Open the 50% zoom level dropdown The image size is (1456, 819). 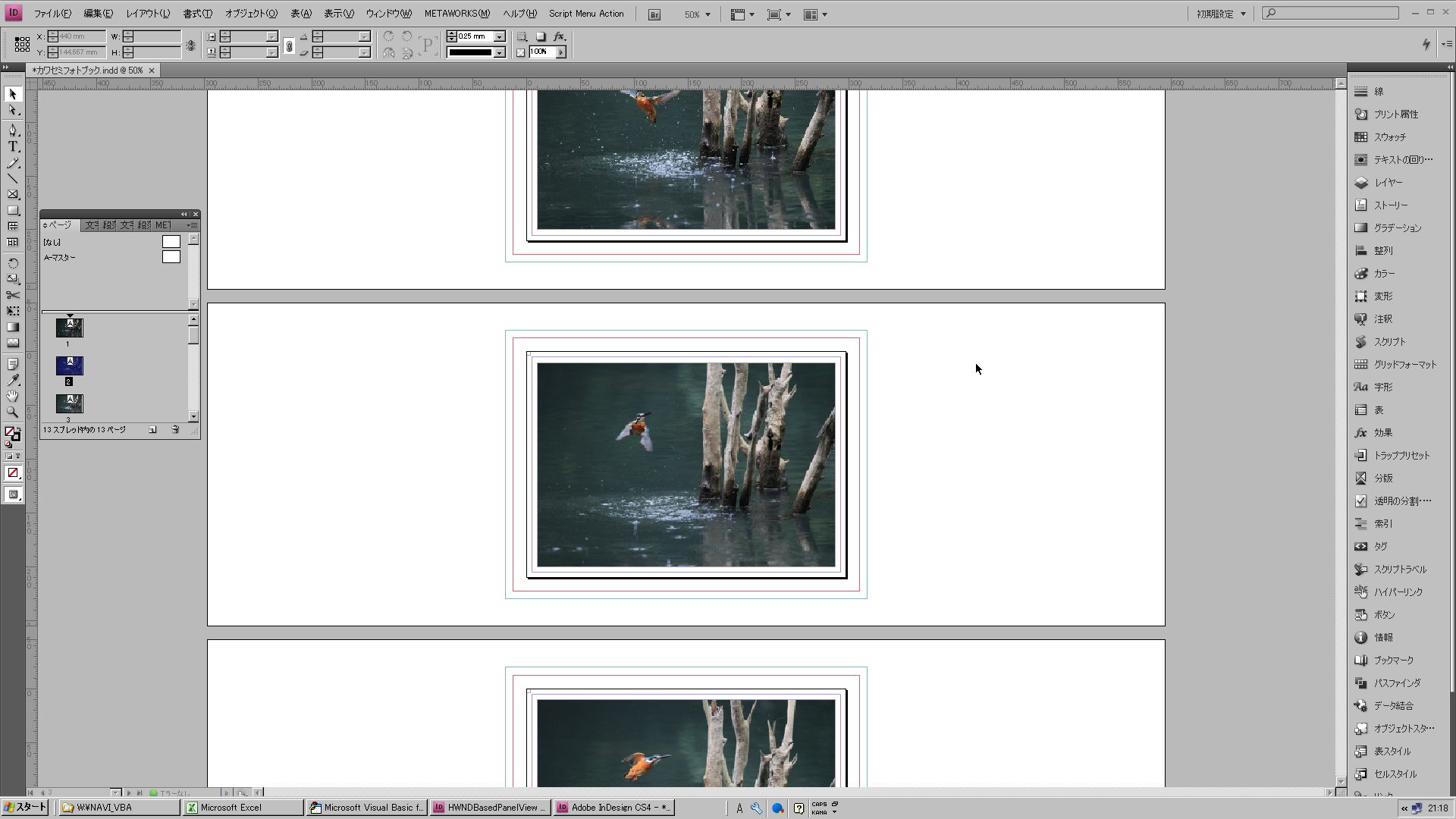708,14
